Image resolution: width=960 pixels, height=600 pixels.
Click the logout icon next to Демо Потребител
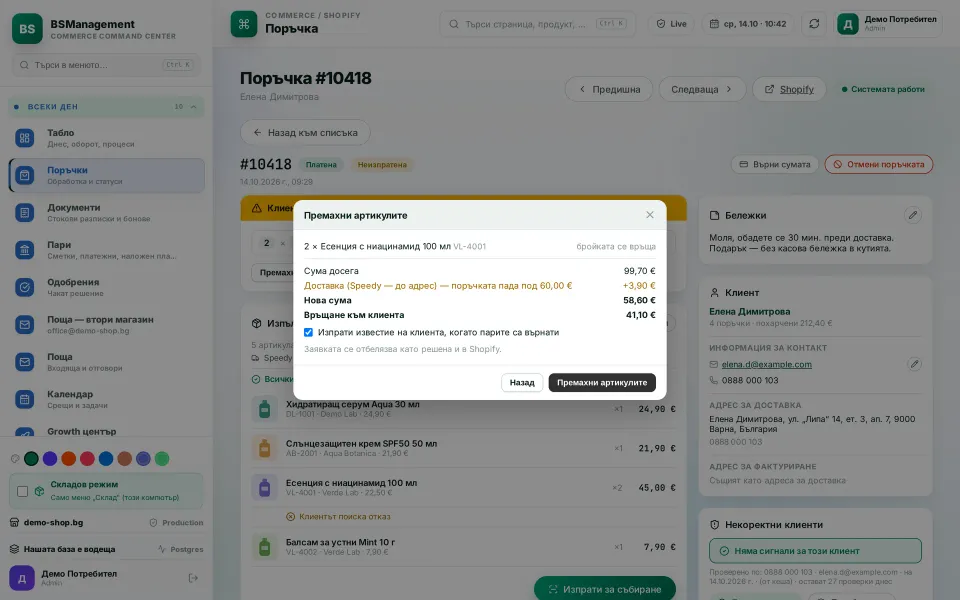pyautogui.click(x=193, y=578)
